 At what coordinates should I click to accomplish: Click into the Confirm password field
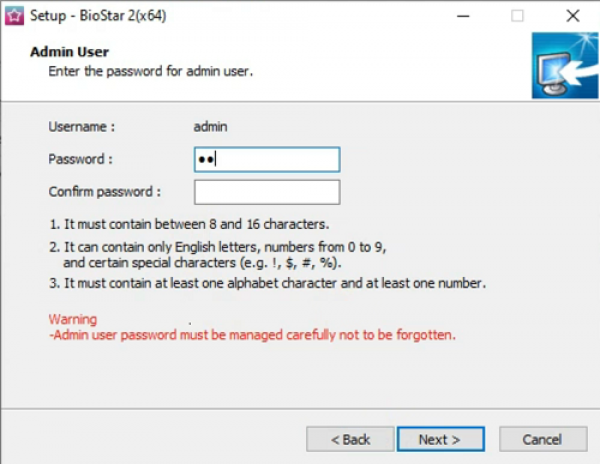pyautogui.click(x=267, y=192)
